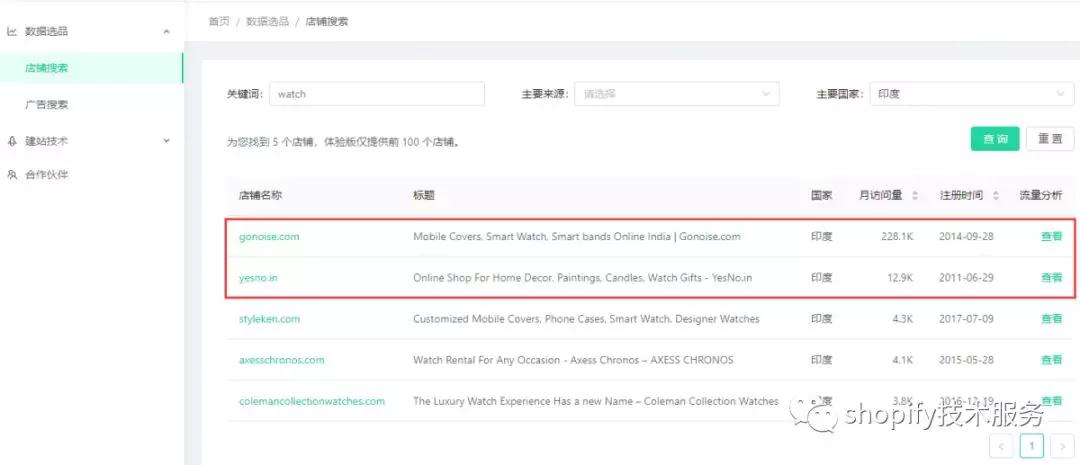Expand the 建站技术 menu chevron
Viewport: 1080px width, 465px height.
166,141
